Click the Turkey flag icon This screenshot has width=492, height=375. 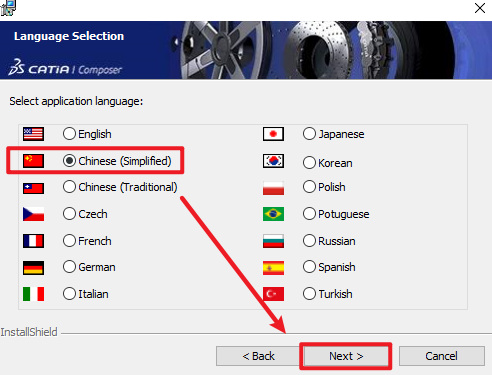click(x=273, y=294)
